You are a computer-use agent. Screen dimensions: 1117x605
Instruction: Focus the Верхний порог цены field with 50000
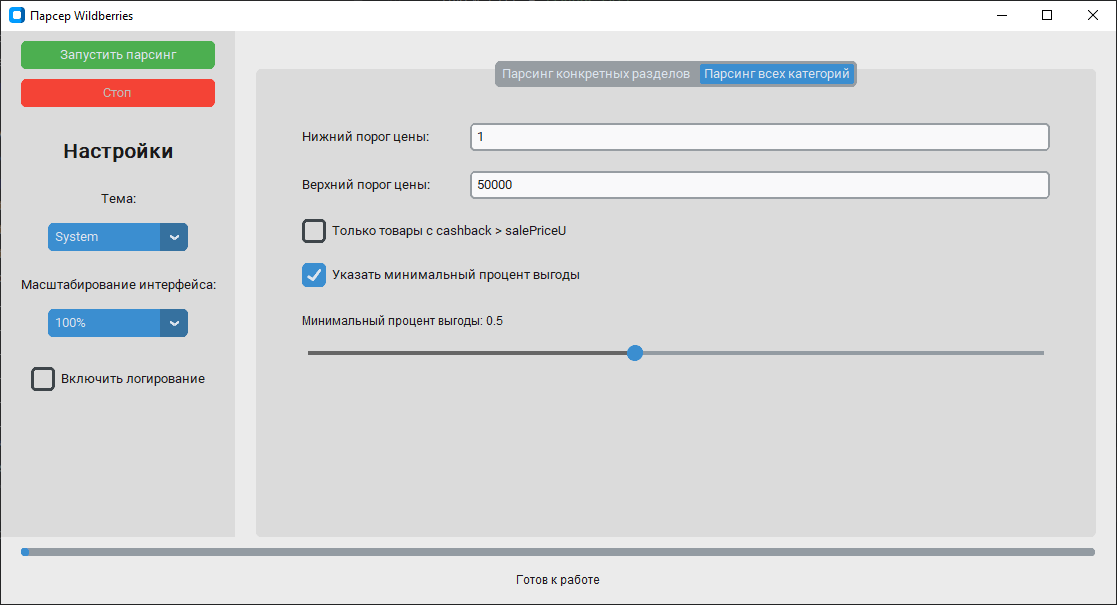click(759, 185)
